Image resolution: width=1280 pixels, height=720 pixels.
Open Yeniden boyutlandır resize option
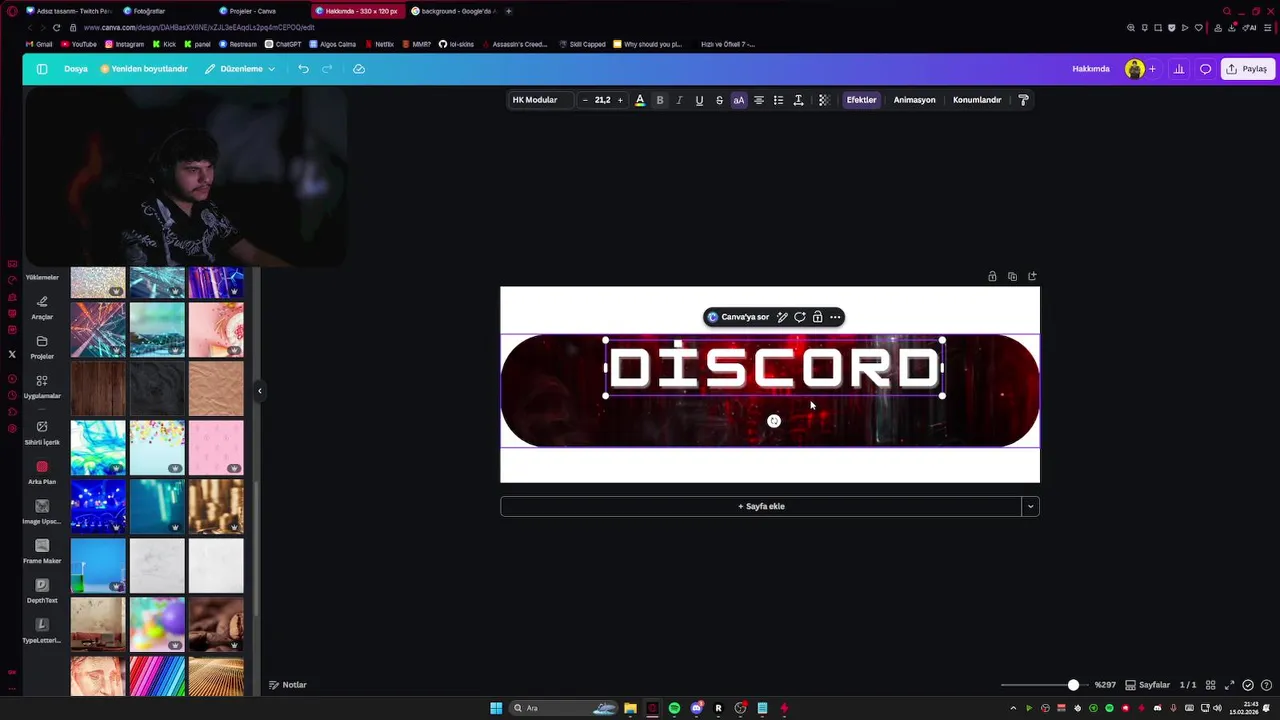tap(144, 69)
